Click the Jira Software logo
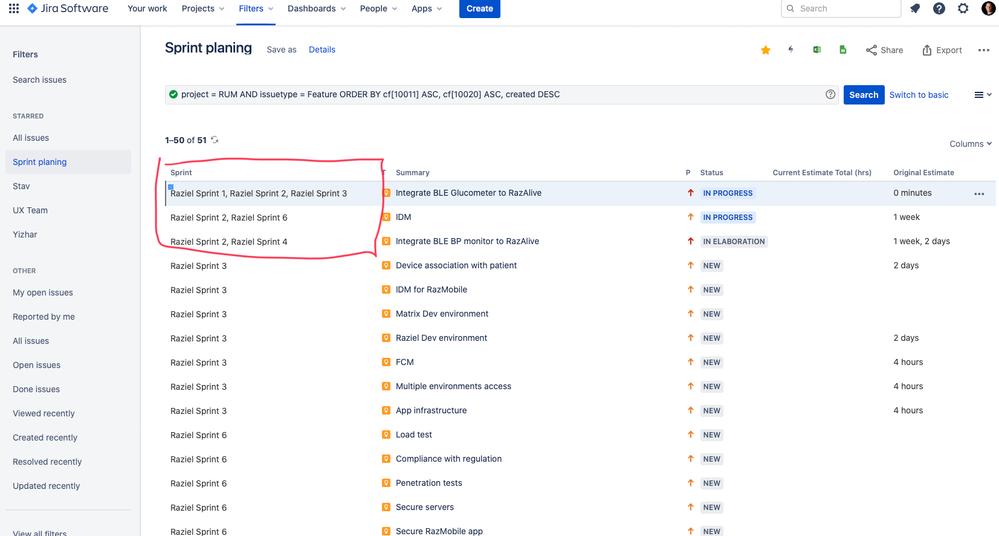Screen dimensions: 999x536 [x=68, y=8]
